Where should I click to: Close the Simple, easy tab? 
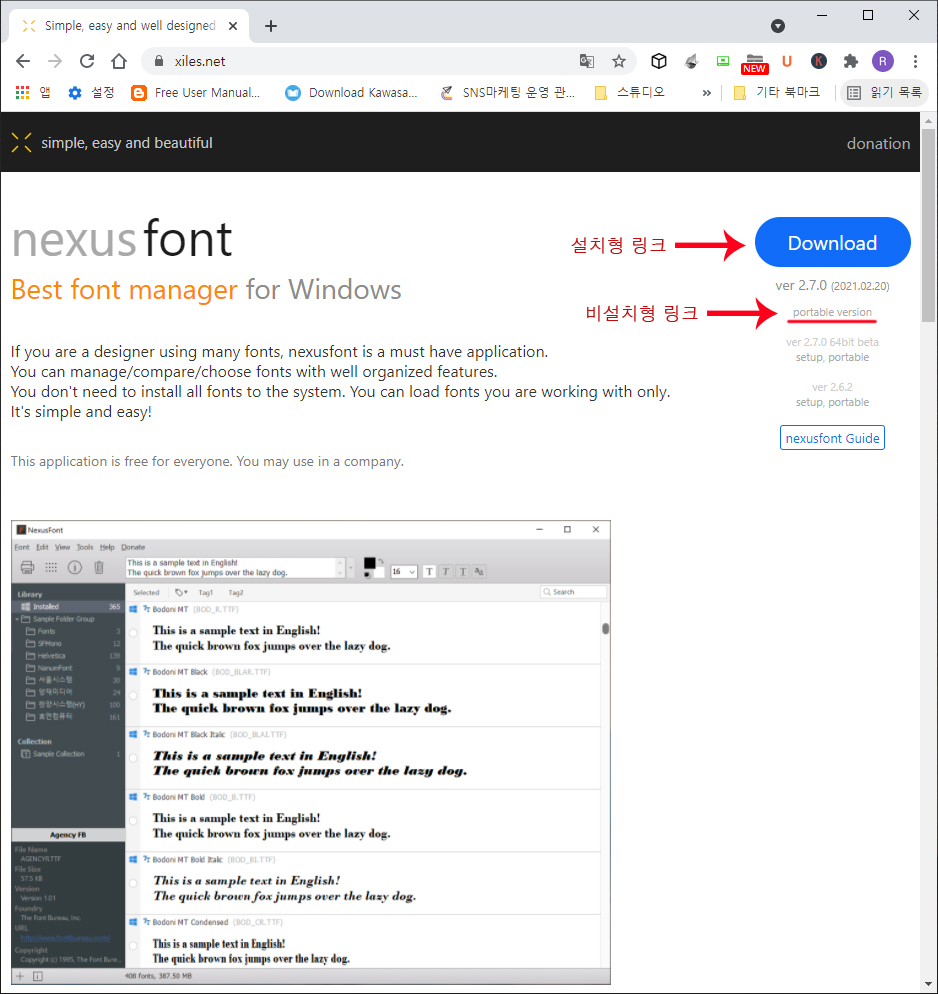point(233,26)
